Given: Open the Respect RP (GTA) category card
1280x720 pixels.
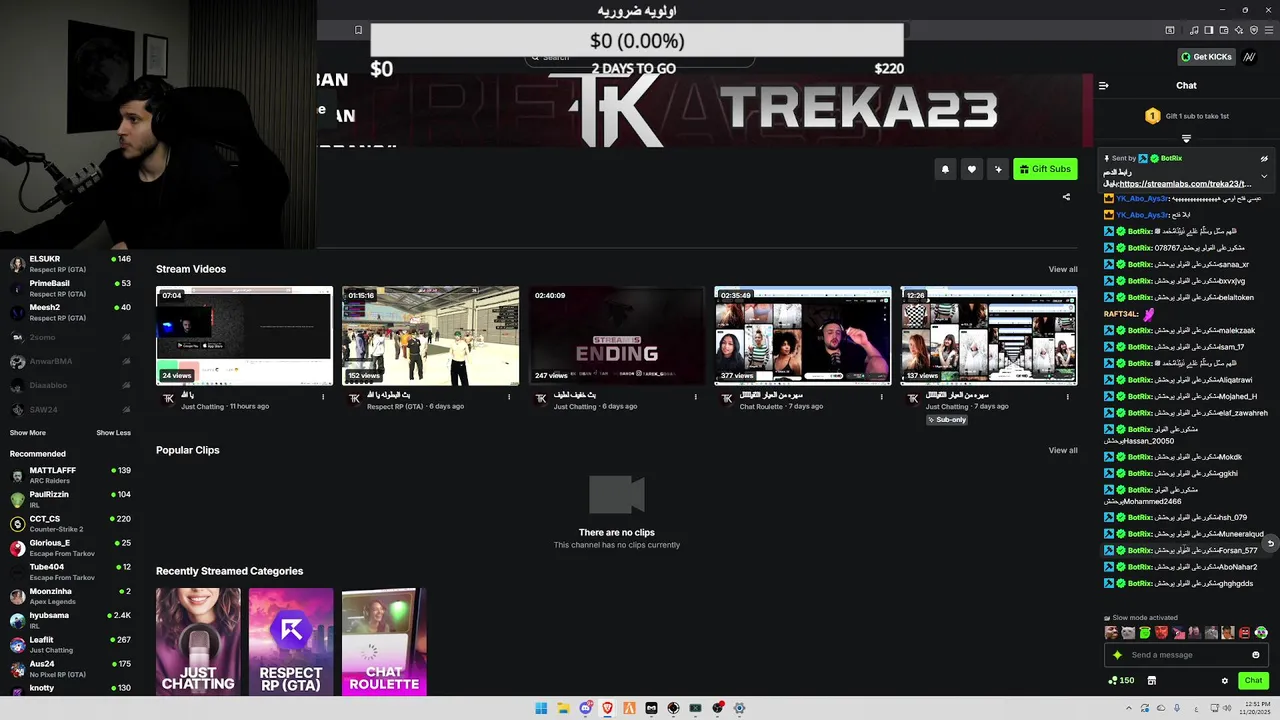Looking at the screenshot, I should (291, 641).
